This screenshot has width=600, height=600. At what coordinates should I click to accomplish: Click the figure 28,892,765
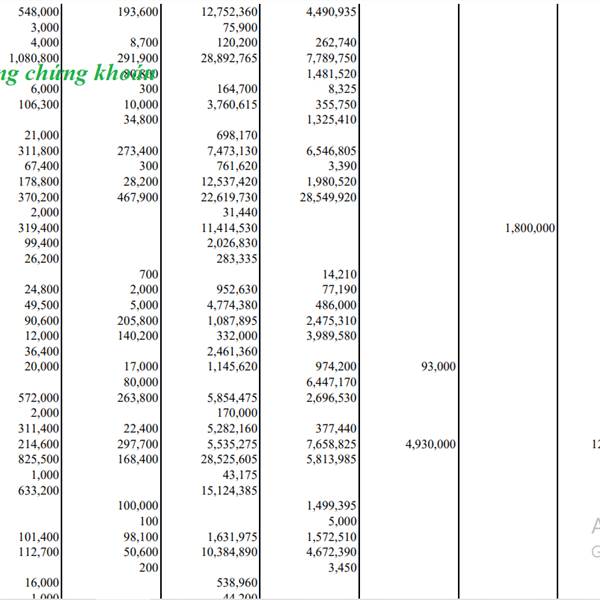pos(229,58)
